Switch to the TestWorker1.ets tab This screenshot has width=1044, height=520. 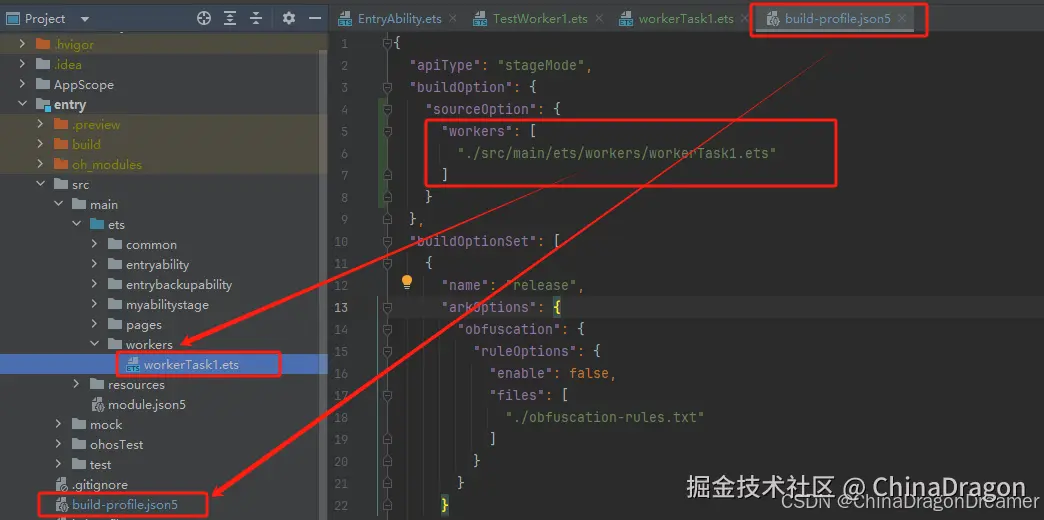[540, 19]
